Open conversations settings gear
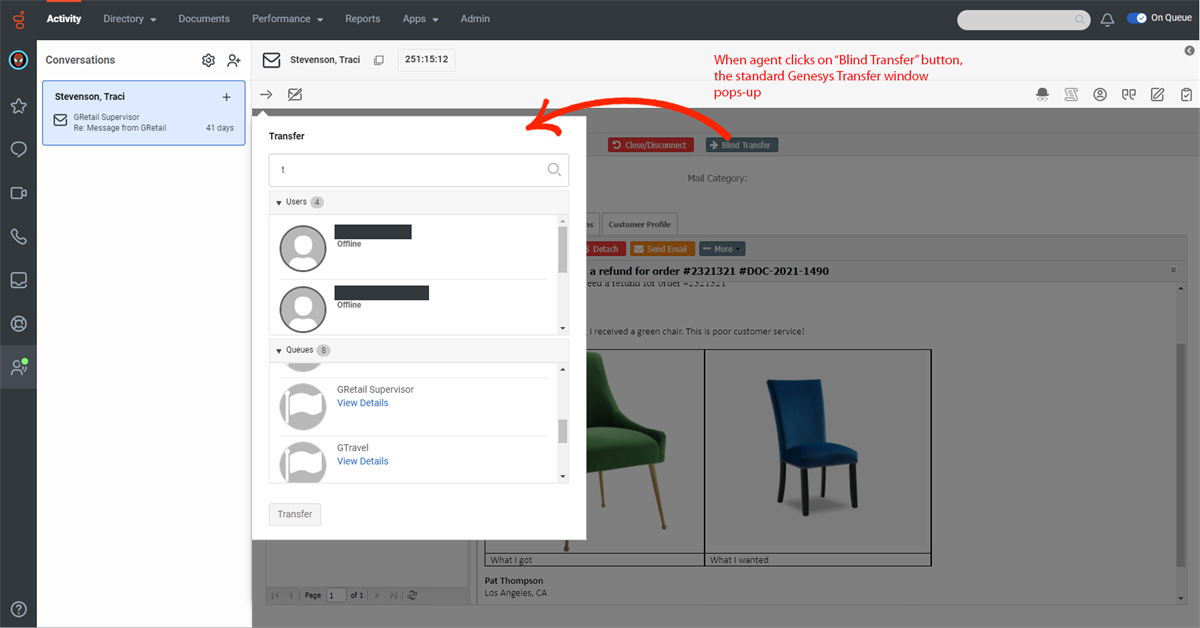1200x628 pixels. (x=208, y=60)
